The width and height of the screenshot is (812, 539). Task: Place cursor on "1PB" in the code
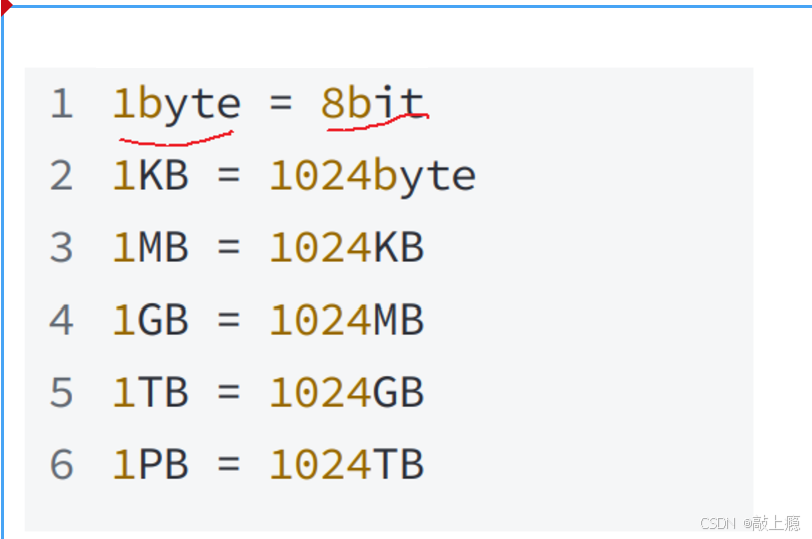point(150,465)
